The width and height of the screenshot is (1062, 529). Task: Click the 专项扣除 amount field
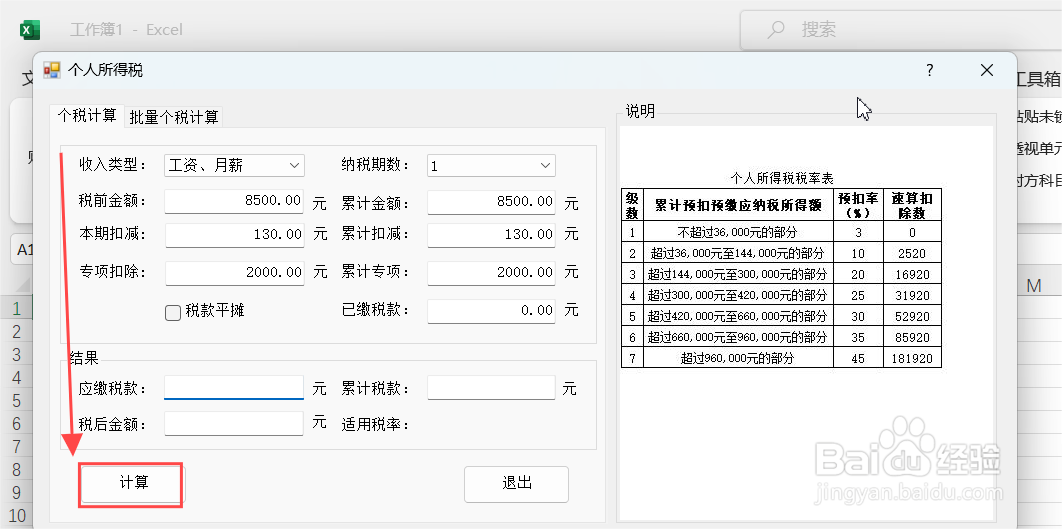(234, 272)
